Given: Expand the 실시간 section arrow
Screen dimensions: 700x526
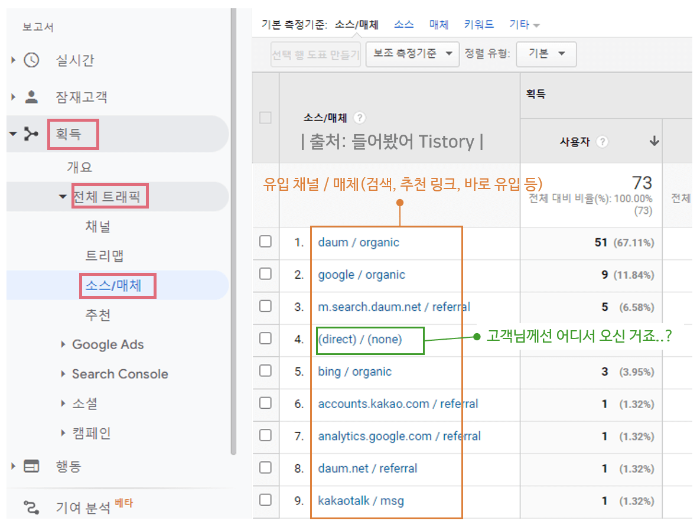Looking at the screenshot, I should 13,60.
